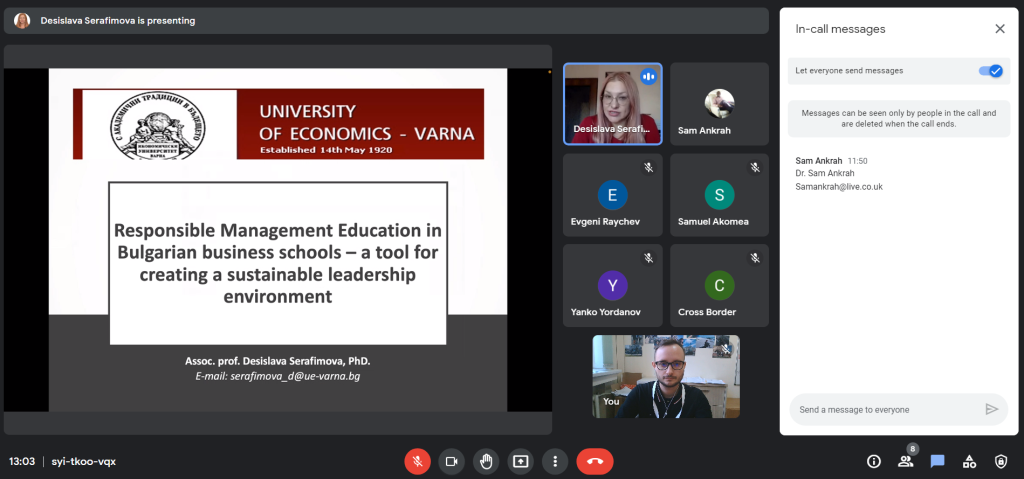Click the muted mic icon on Evgeni Raychev

click(x=648, y=167)
